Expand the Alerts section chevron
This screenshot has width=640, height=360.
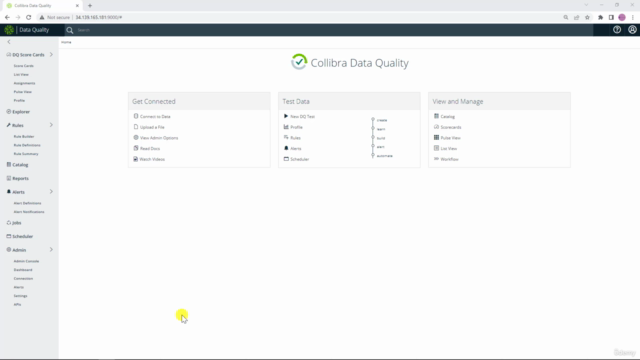click(x=51, y=191)
